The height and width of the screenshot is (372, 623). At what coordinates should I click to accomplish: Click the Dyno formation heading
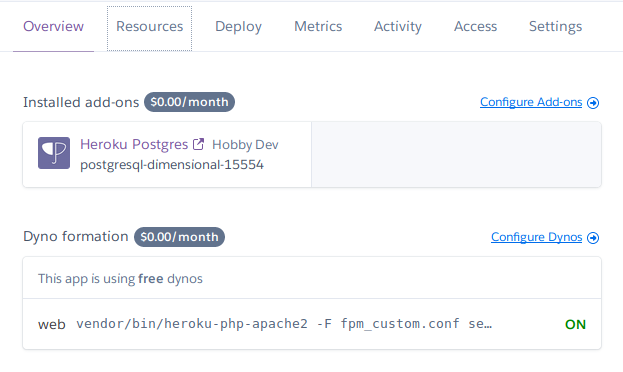point(75,236)
